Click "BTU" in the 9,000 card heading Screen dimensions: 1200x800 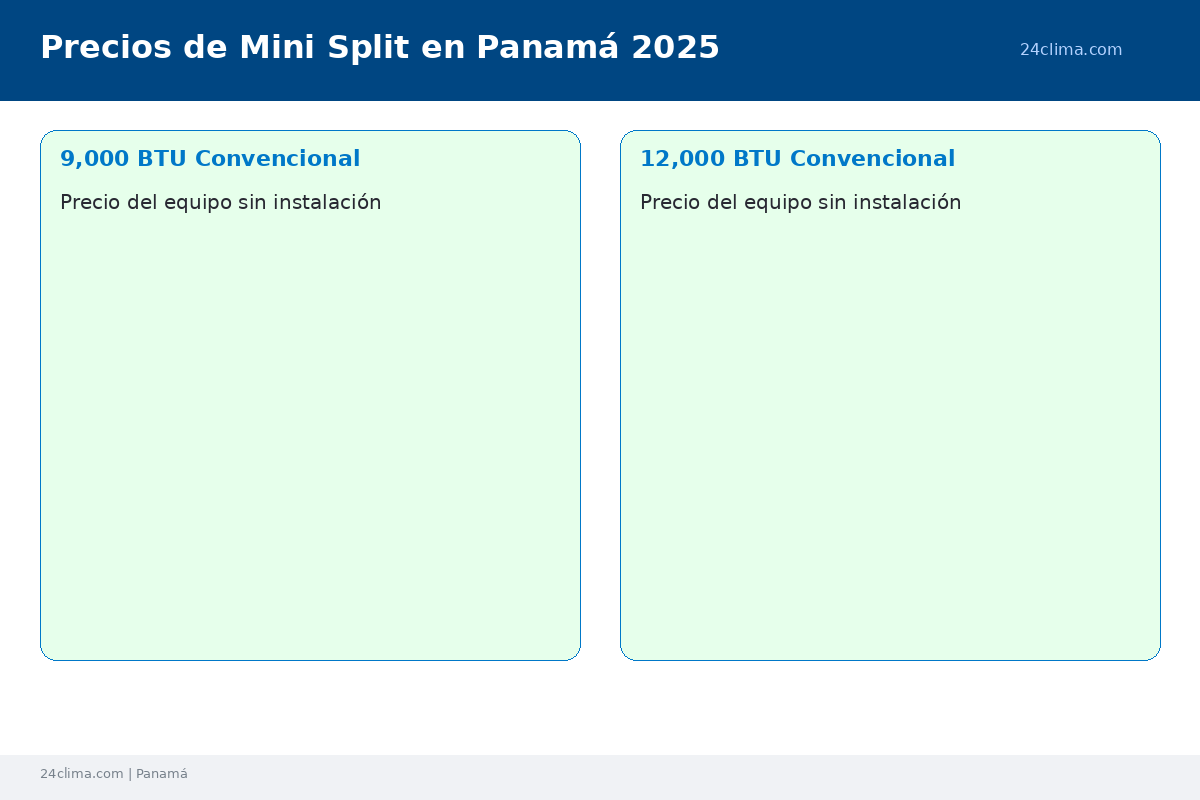[162, 159]
